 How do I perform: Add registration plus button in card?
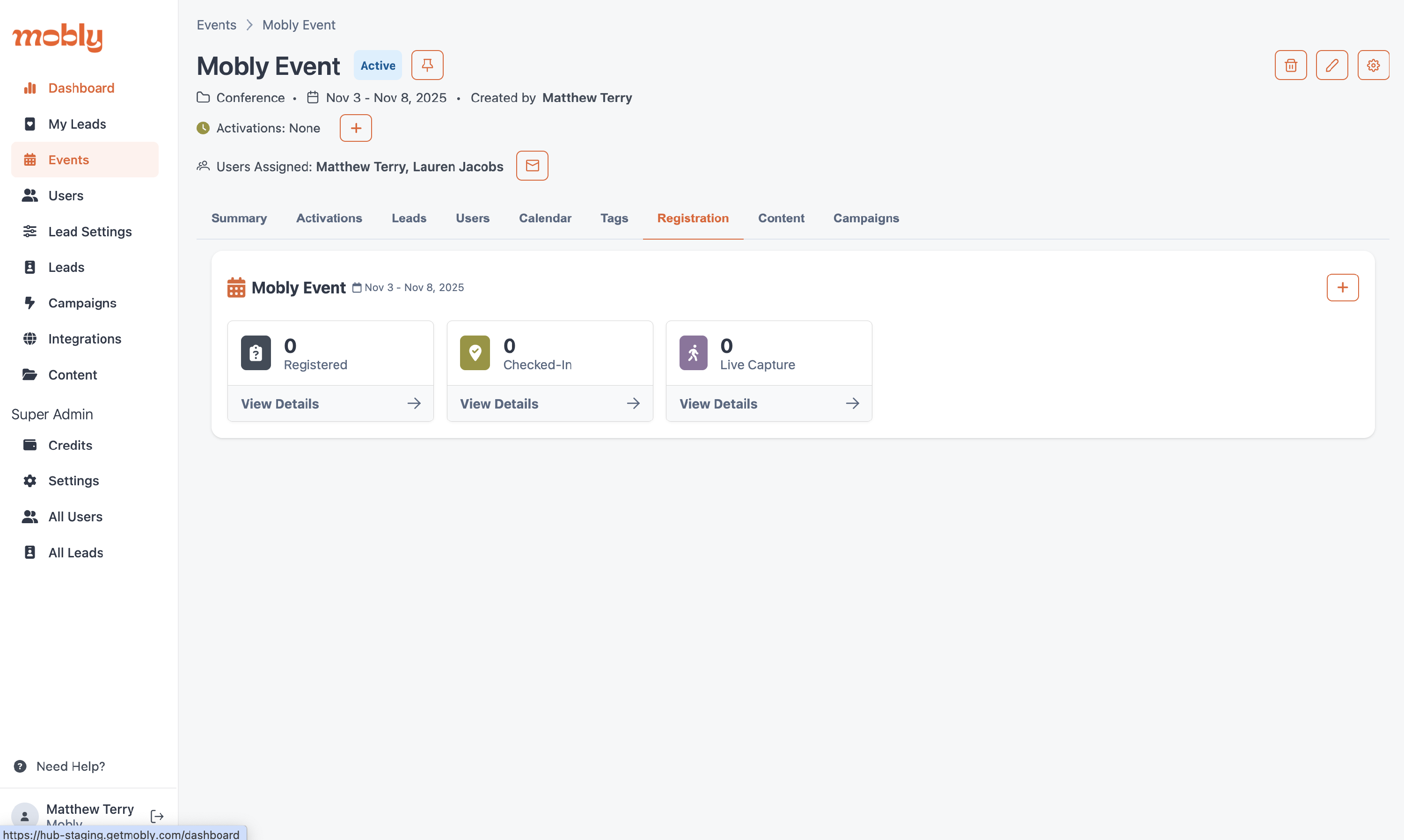click(1342, 287)
